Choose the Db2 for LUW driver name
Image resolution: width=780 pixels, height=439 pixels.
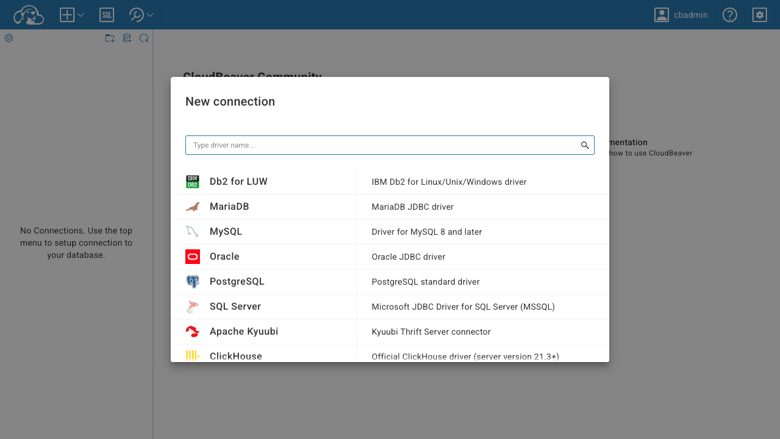[238, 181]
